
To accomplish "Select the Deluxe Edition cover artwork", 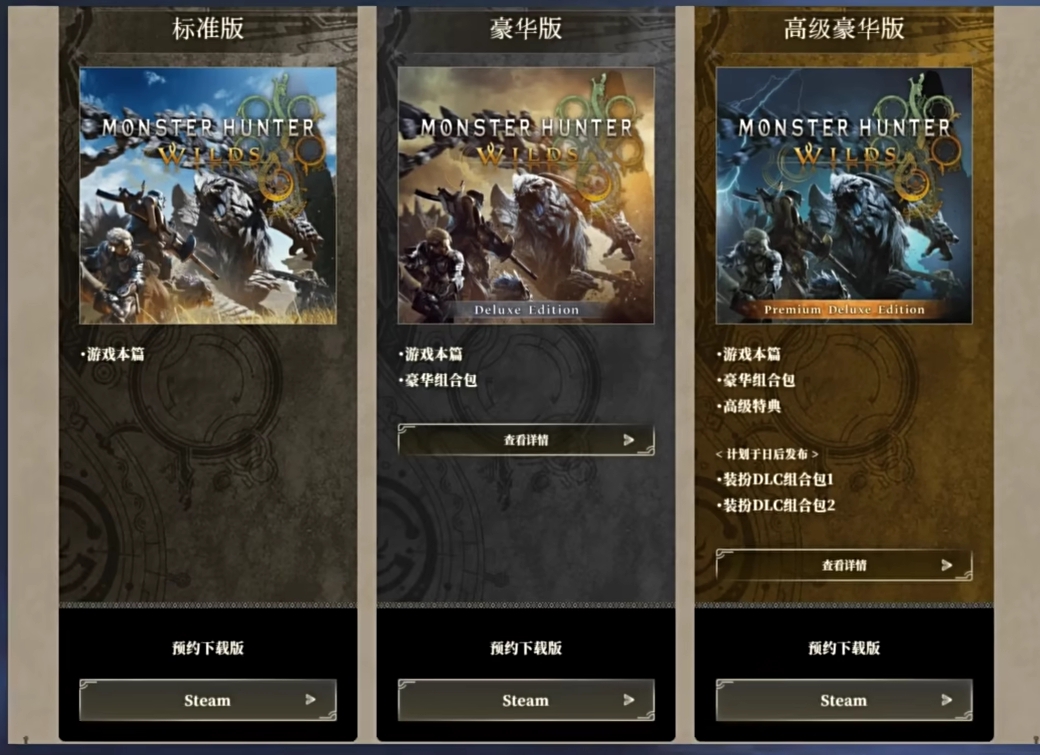I will [526, 196].
